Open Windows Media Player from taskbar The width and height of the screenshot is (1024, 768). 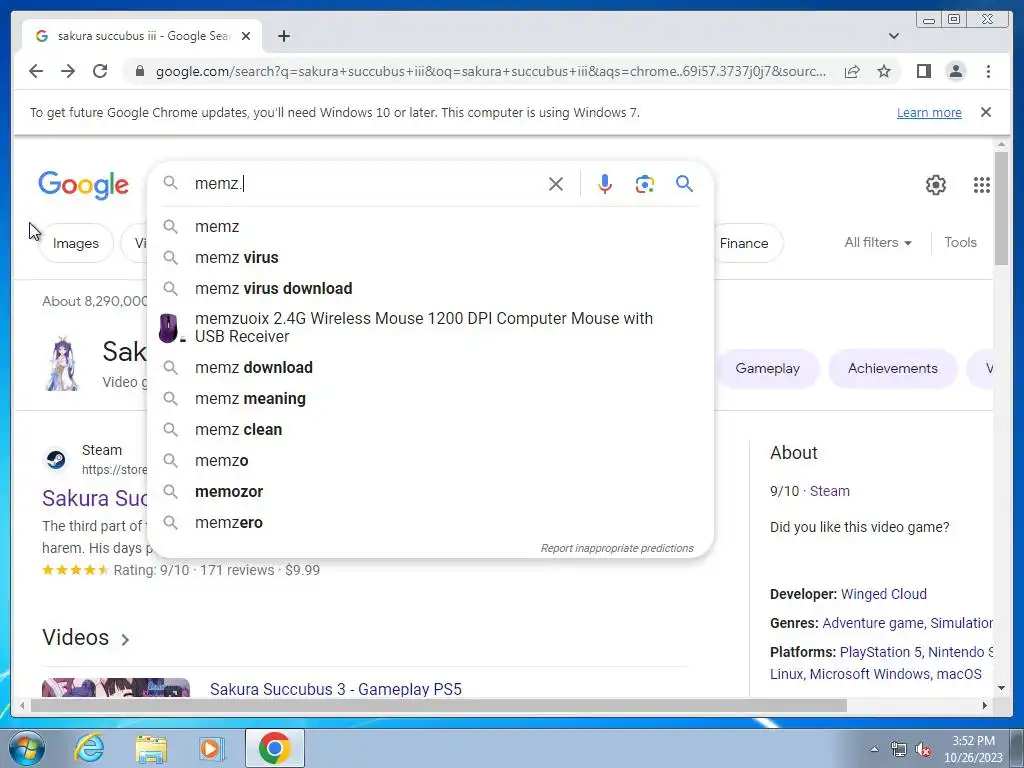pyautogui.click(x=211, y=748)
